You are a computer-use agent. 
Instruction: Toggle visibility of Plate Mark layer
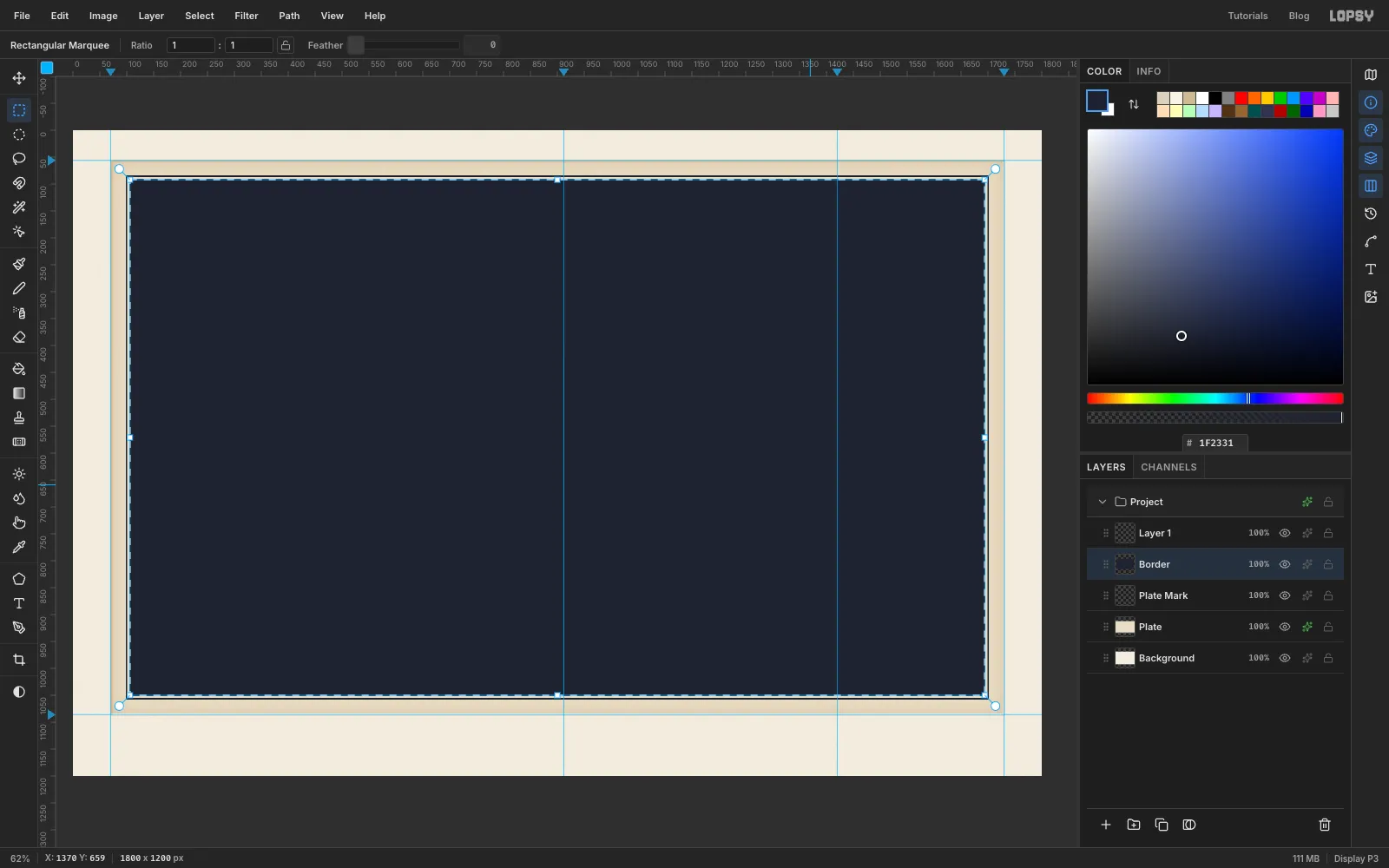pos(1285,595)
